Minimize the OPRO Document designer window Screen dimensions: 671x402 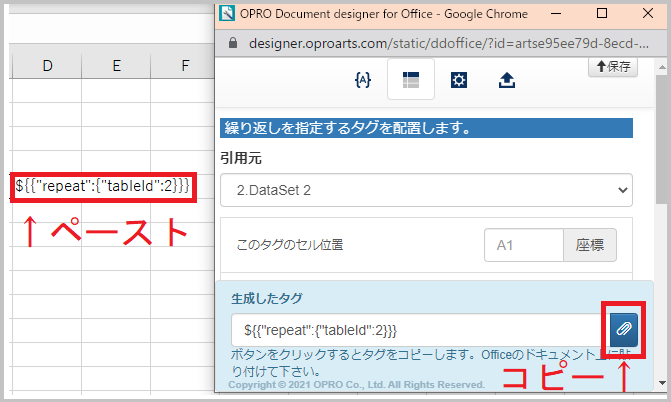555,14
